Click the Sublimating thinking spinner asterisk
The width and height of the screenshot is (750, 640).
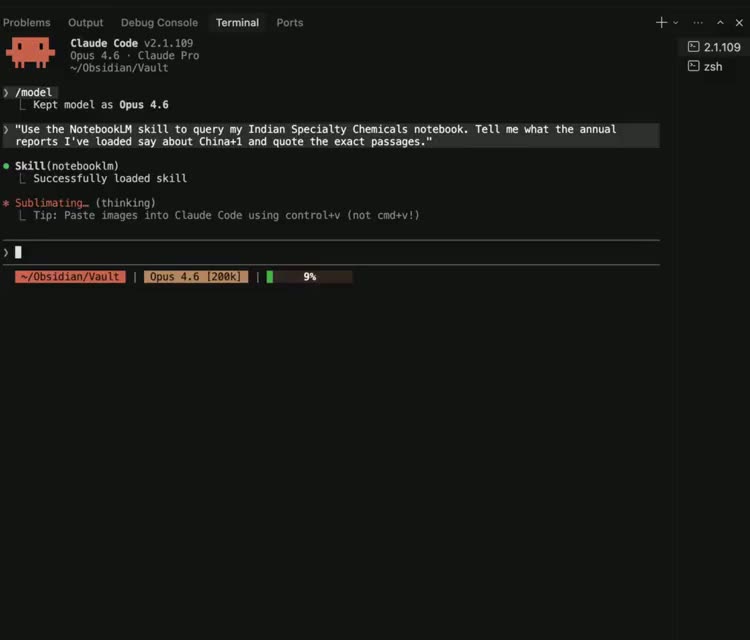6,203
